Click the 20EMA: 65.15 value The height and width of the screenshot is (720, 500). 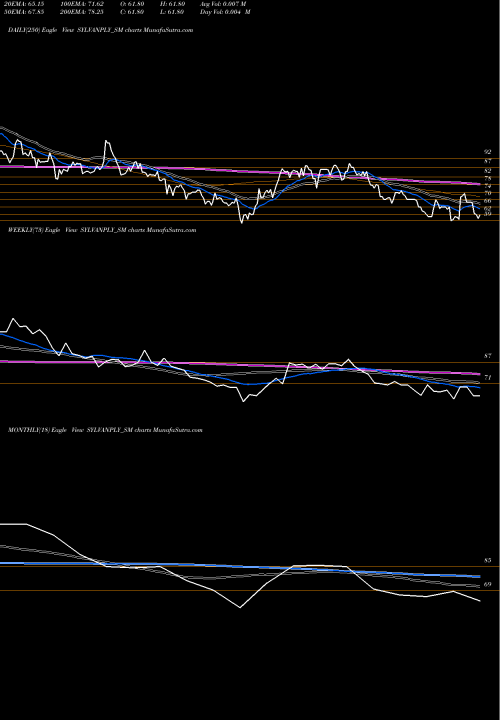(24, 4)
